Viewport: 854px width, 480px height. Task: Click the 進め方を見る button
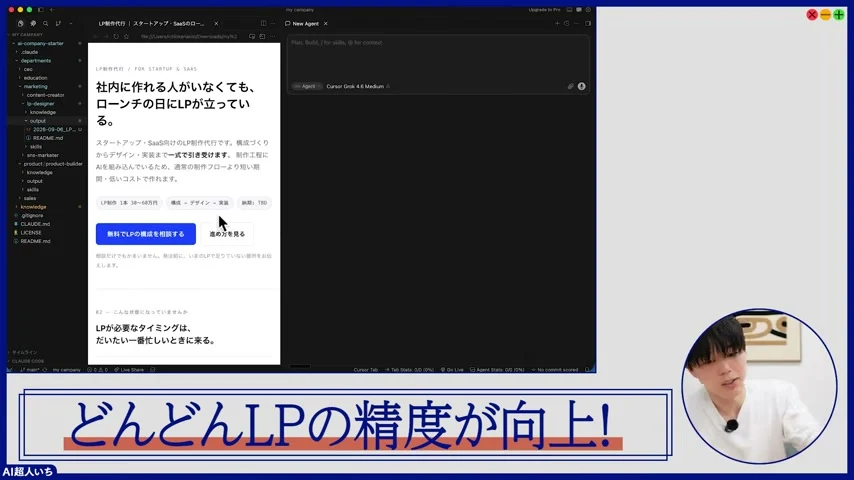[227, 234]
